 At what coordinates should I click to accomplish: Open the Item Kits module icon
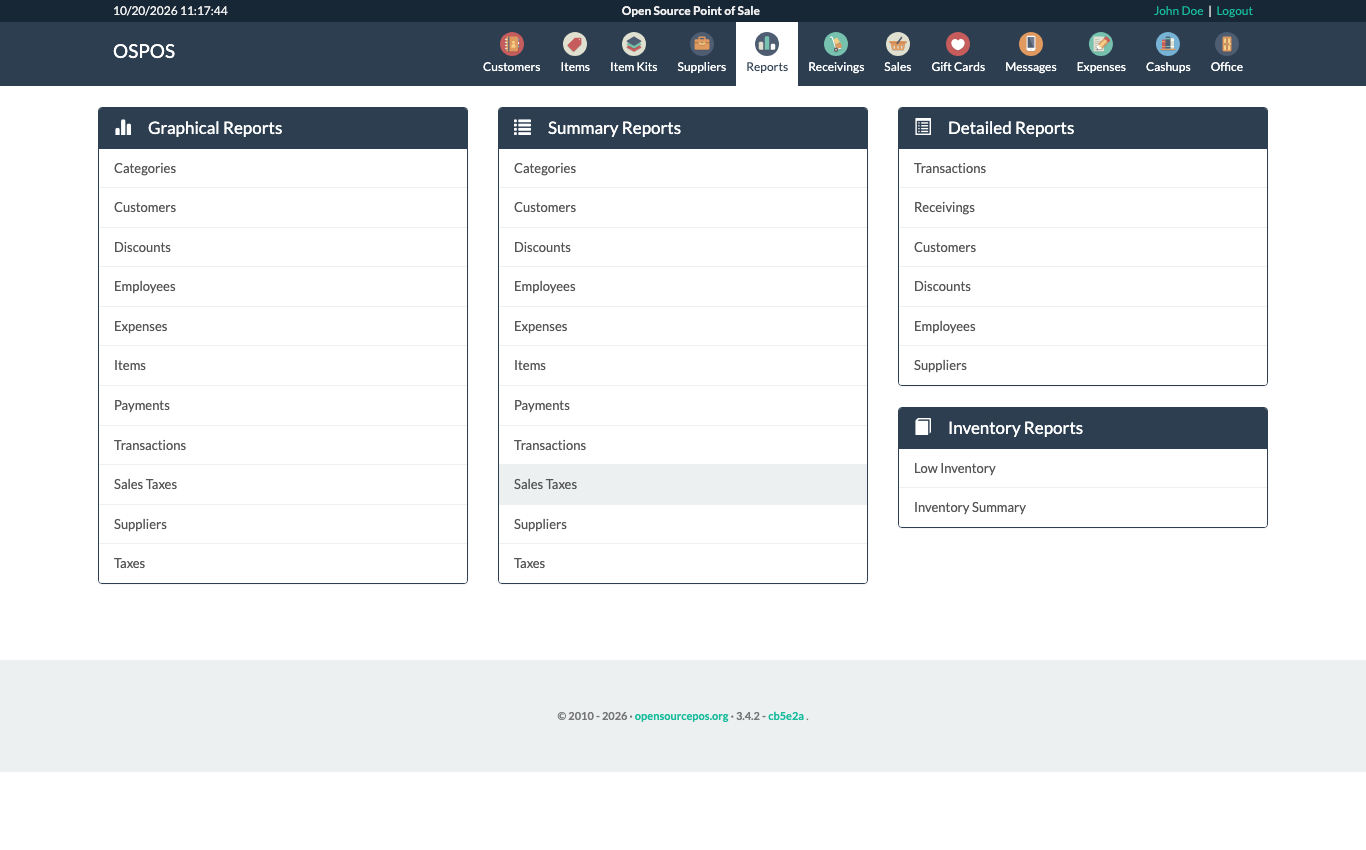click(x=634, y=44)
